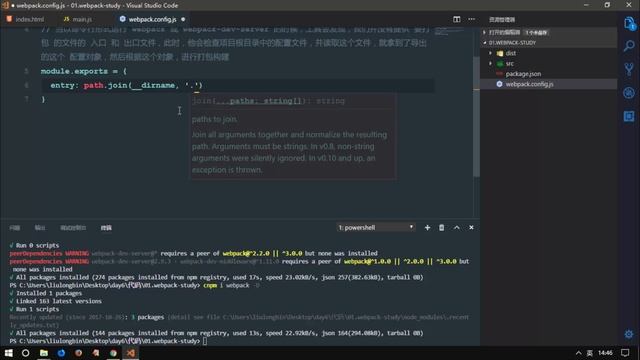The height and width of the screenshot is (360, 640).
Task: Open the Windows Start menu
Action: click(8, 353)
